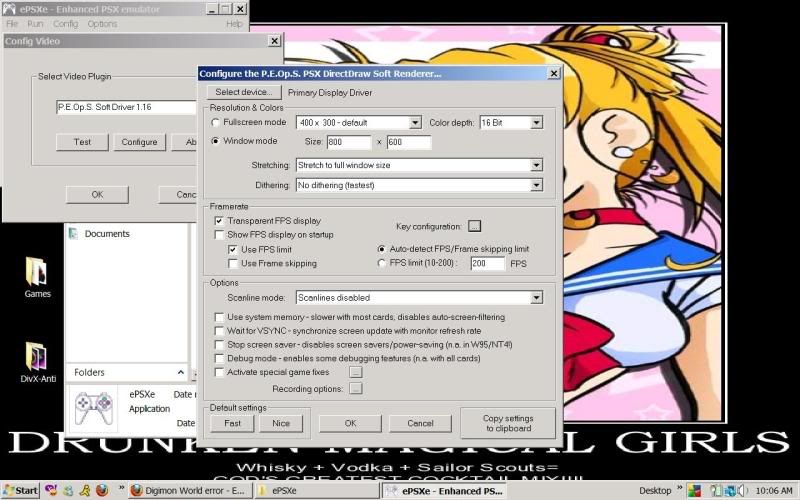
Task: Enable Stop screen saver checkbox
Action: pyautogui.click(x=219, y=344)
